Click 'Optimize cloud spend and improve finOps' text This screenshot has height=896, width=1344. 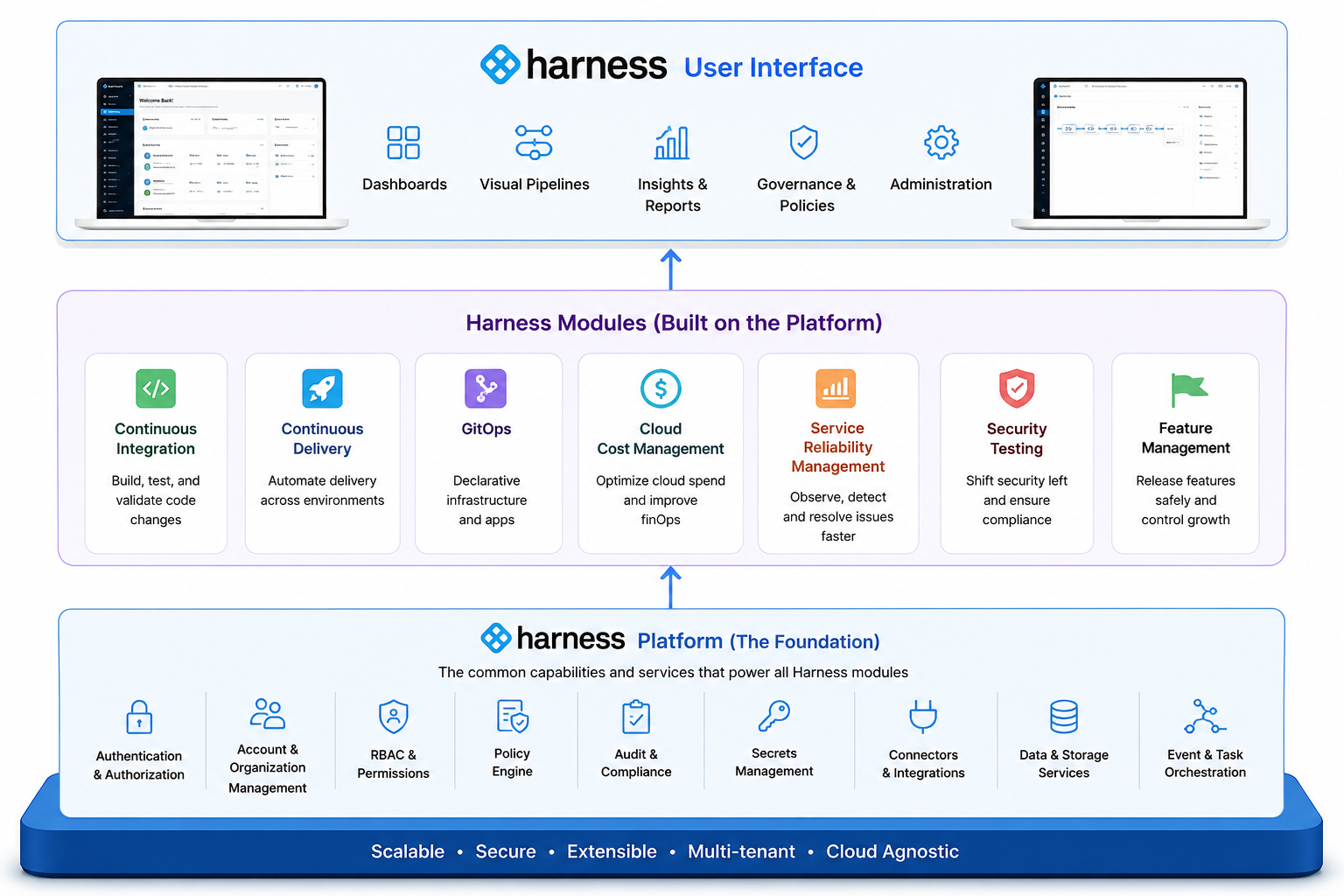click(661, 500)
